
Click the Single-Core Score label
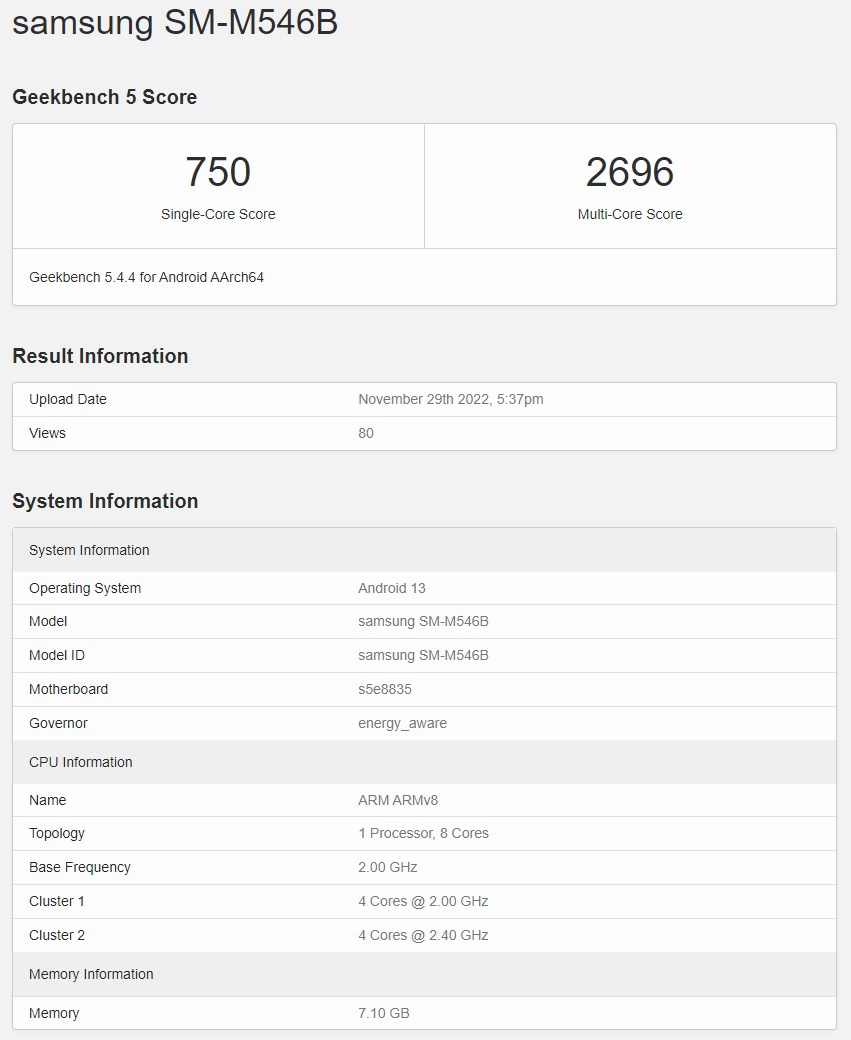coord(218,214)
